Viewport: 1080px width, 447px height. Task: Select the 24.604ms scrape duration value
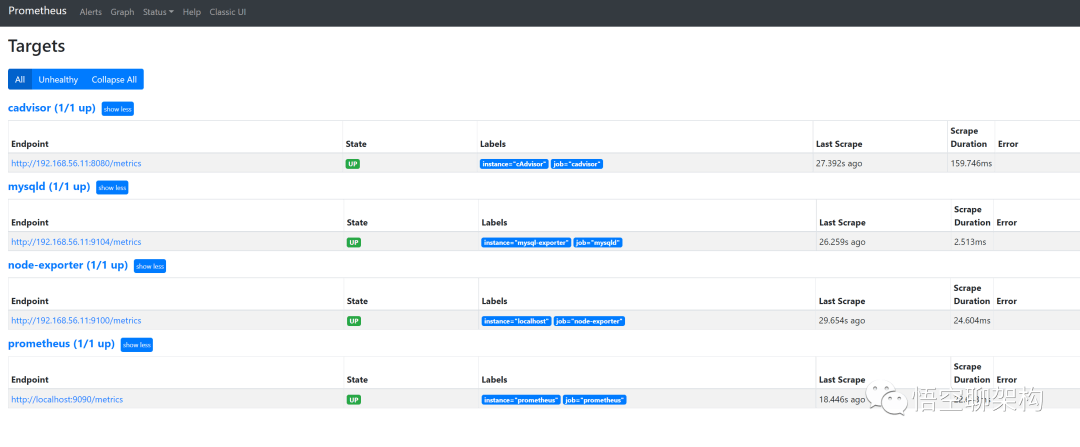point(972,320)
